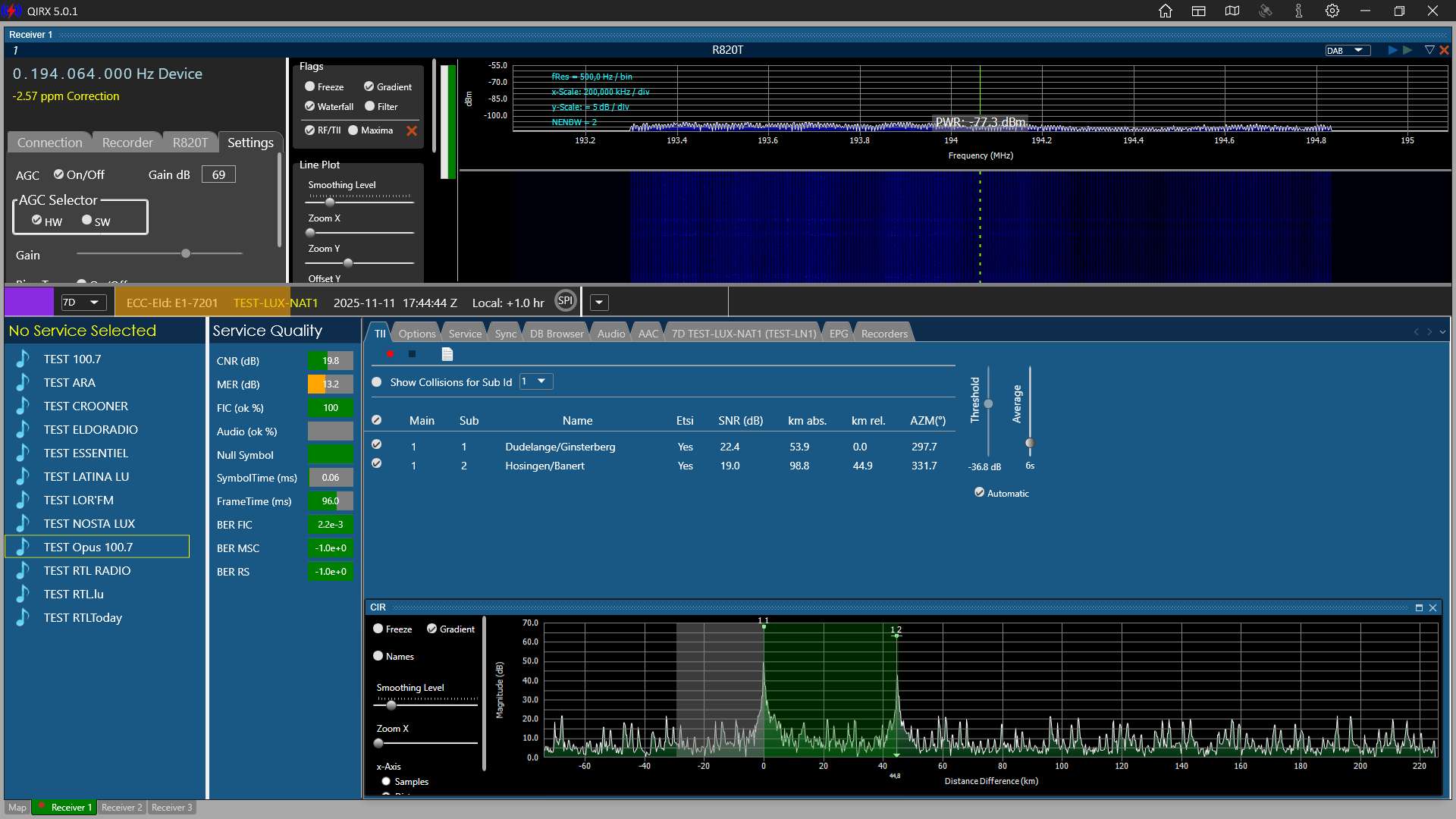The image size is (1456, 819).
Task: Expand the tab overflow chevron
Action: pos(1442,332)
